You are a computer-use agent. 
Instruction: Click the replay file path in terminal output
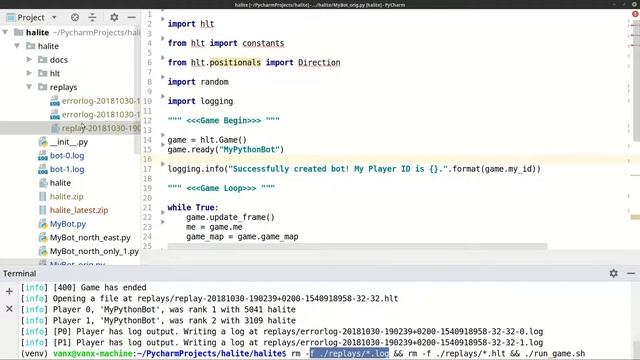(x=268, y=298)
